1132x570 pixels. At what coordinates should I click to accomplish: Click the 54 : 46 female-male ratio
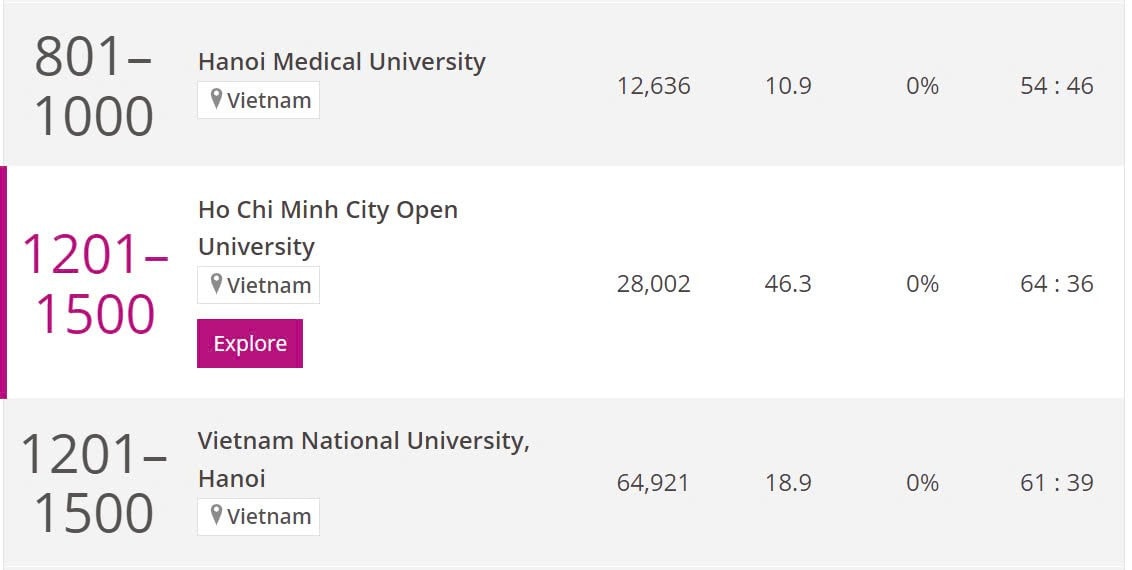click(1057, 86)
